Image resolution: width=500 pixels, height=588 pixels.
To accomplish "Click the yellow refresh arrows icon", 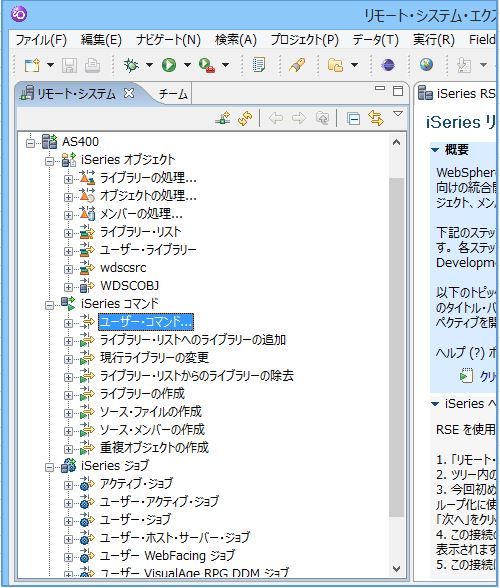I will point(245,118).
